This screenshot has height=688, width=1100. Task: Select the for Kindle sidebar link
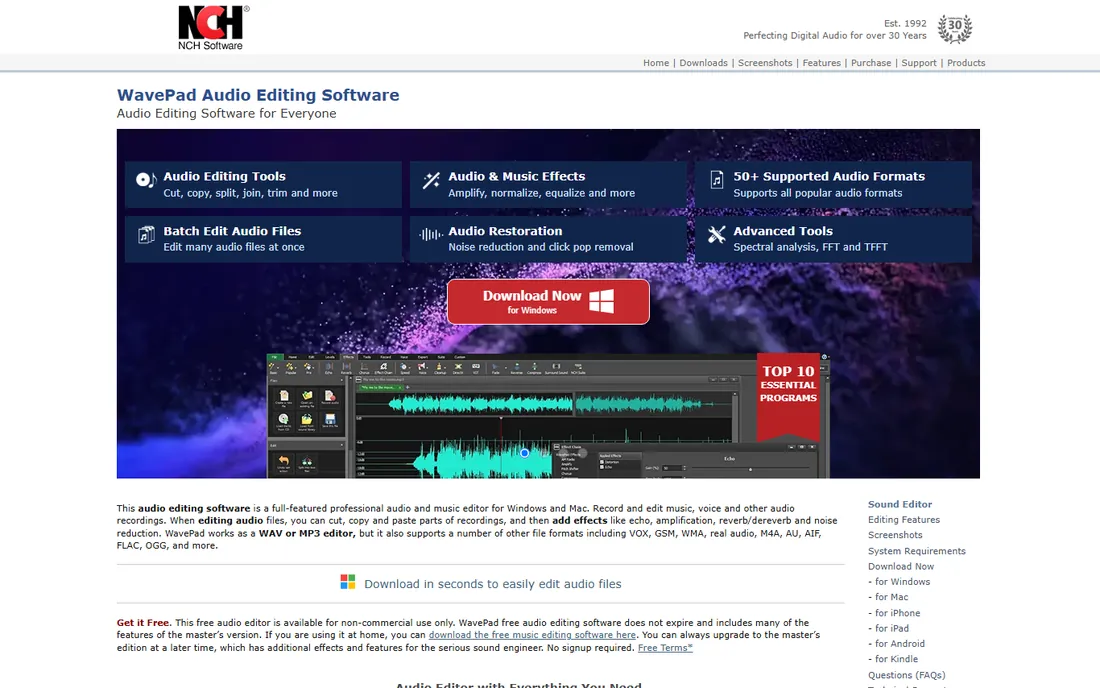point(896,659)
